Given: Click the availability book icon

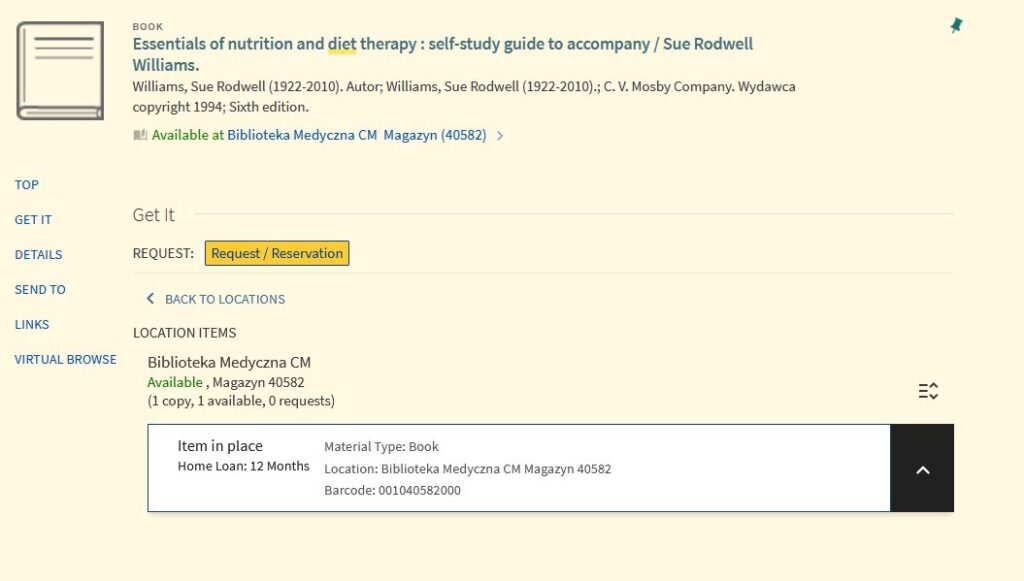Looking at the screenshot, I should coord(140,135).
